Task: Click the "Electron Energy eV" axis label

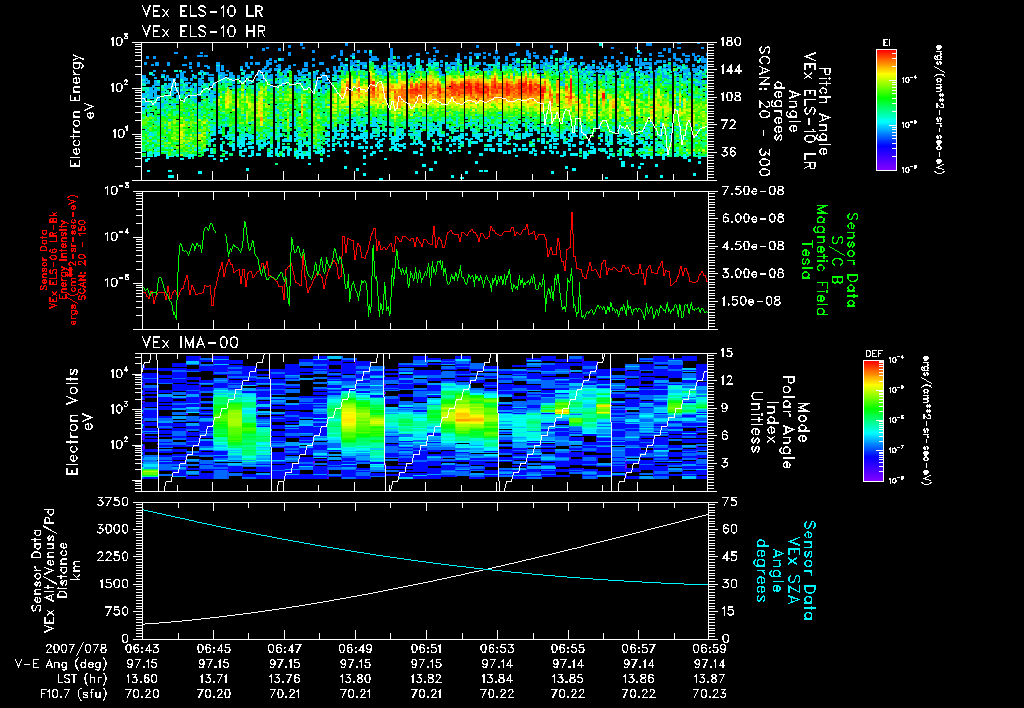Action: pyautogui.click(x=83, y=111)
